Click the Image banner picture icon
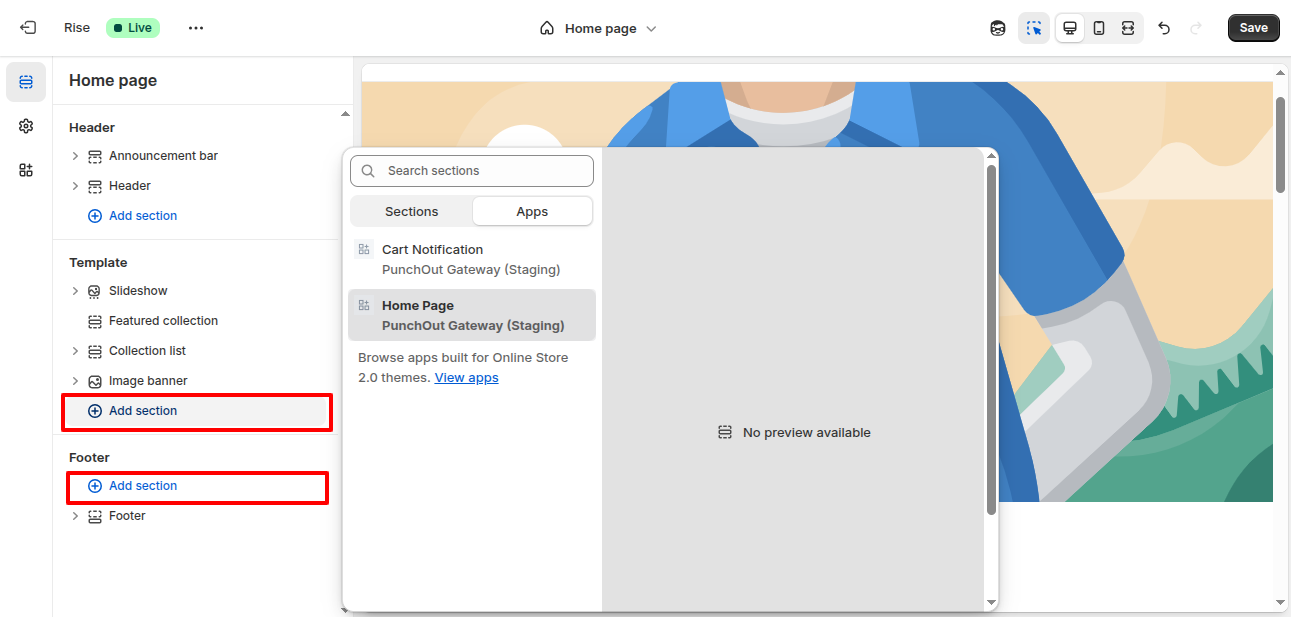 pos(95,381)
